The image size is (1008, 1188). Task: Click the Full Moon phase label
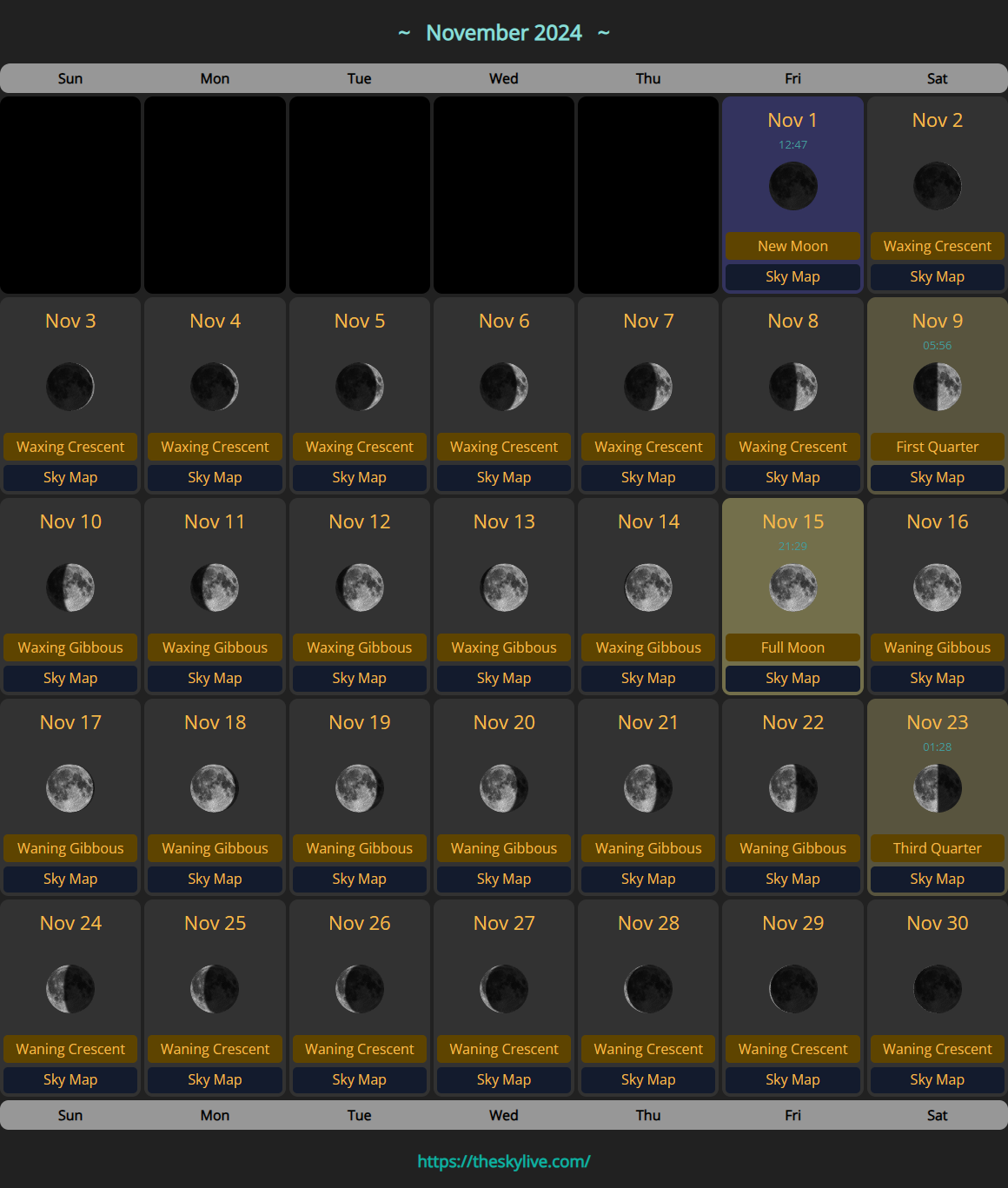click(792, 647)
